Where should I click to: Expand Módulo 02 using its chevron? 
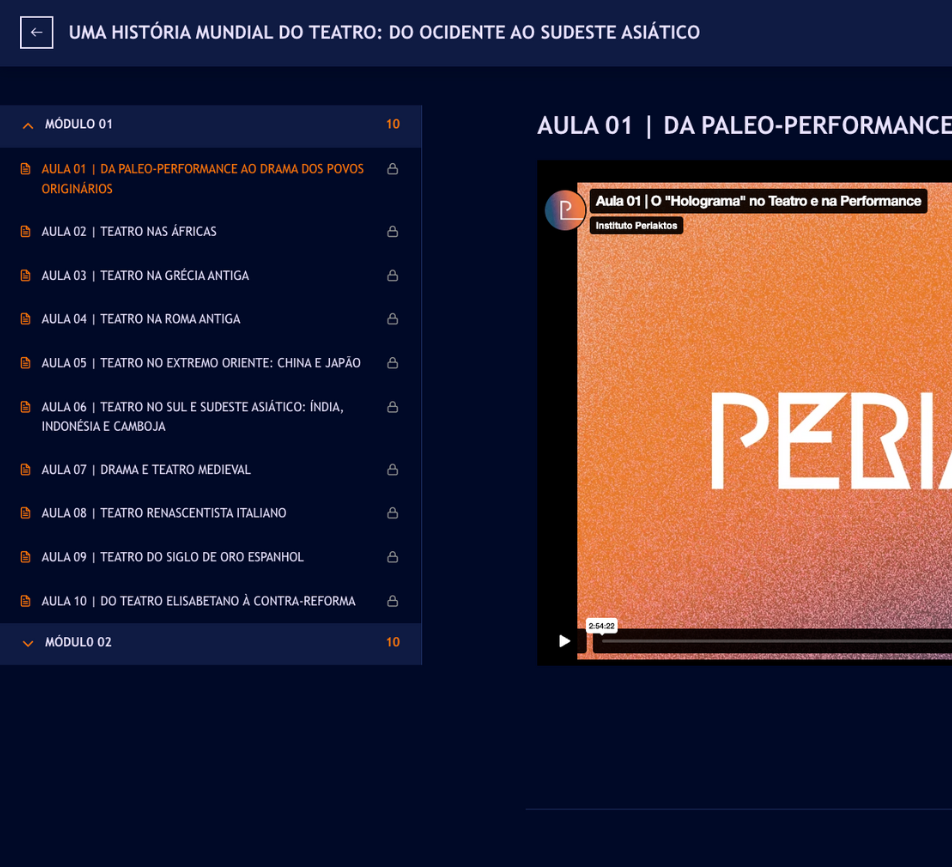pos(28,644)
